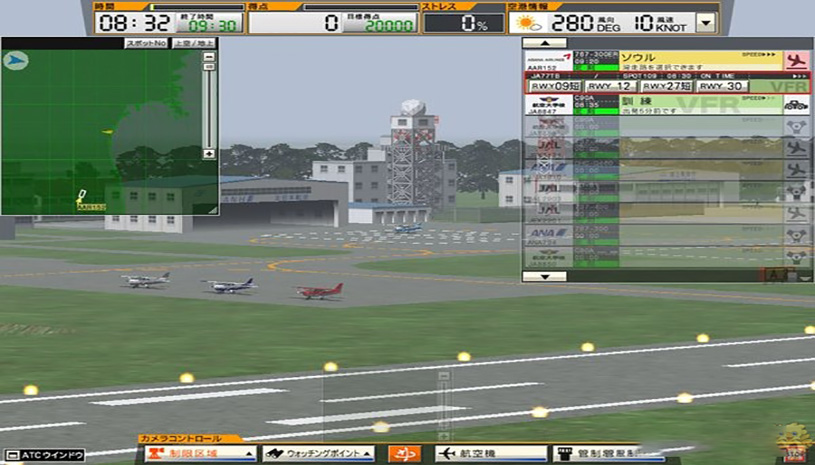
Task: Expand the airport info weather dropdown
Action: 706,22
